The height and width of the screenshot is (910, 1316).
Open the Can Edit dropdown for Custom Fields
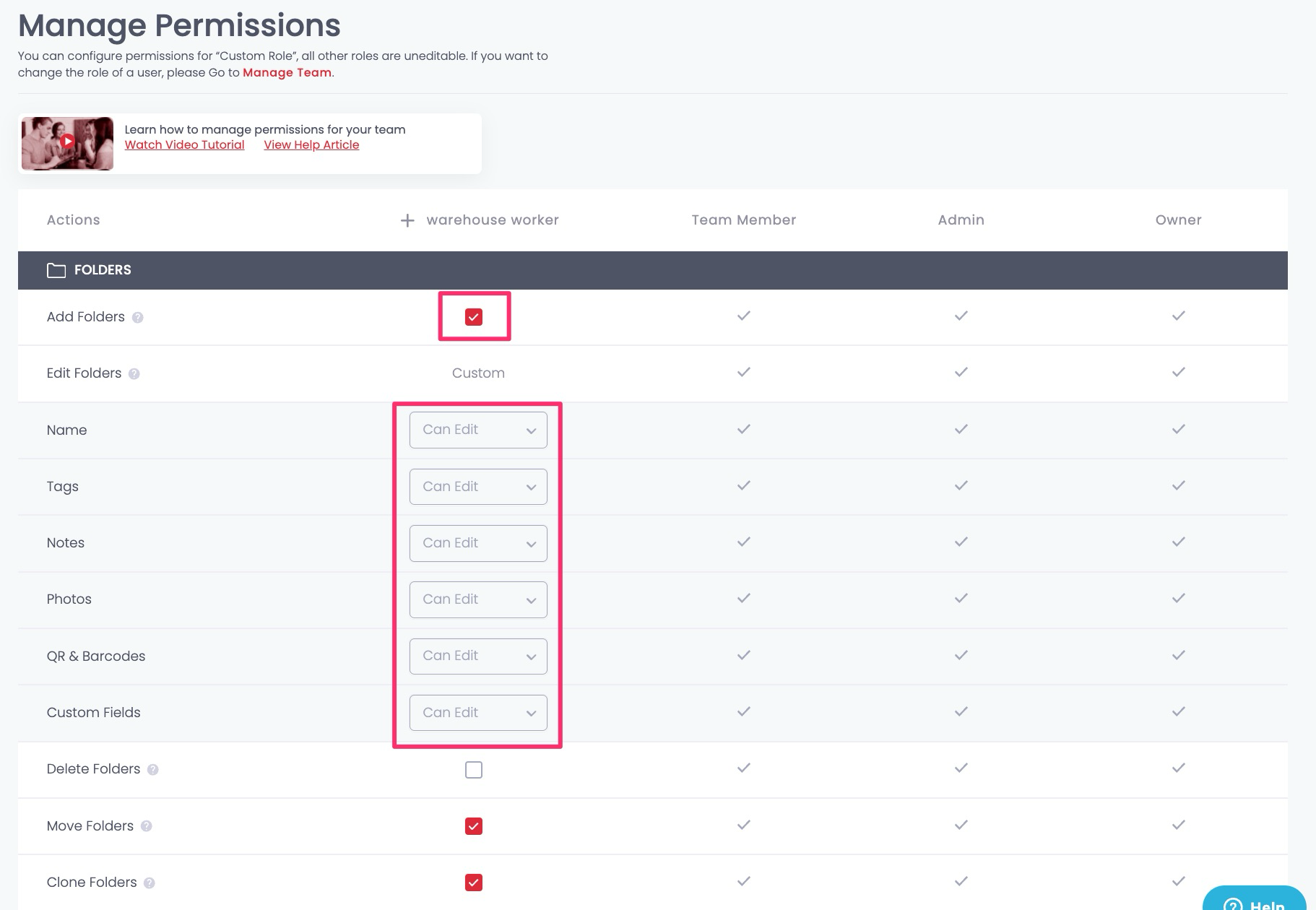coord(477,713)
